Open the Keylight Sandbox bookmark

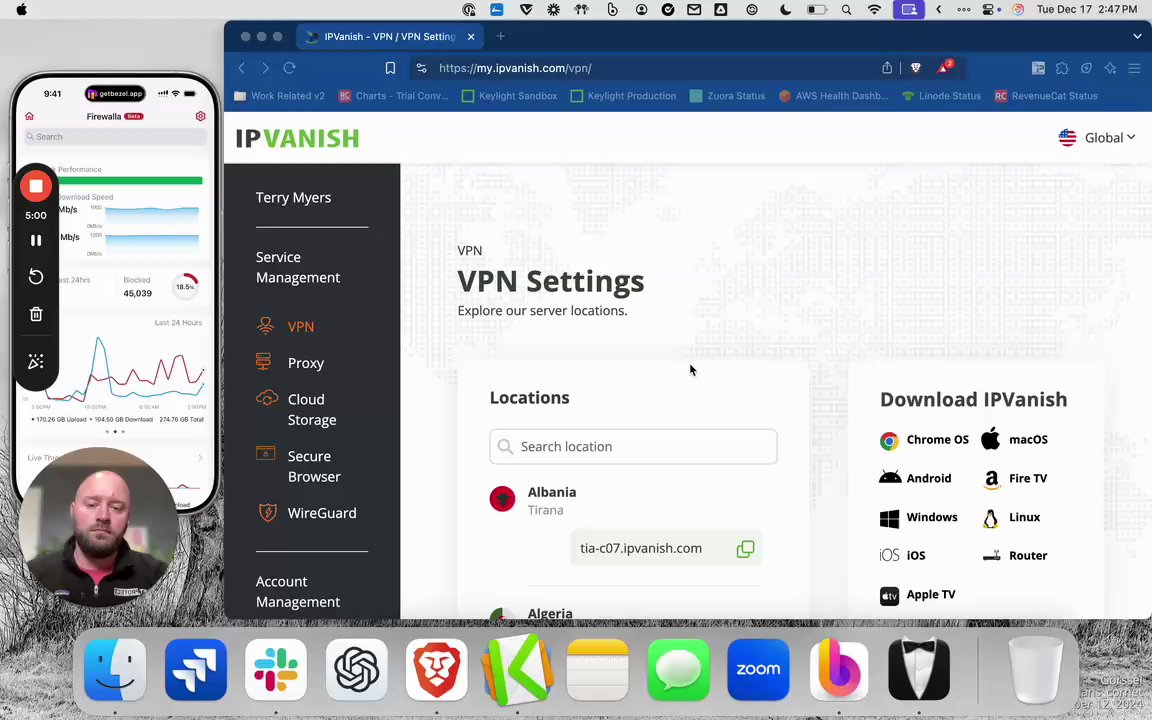pos(509,96)
